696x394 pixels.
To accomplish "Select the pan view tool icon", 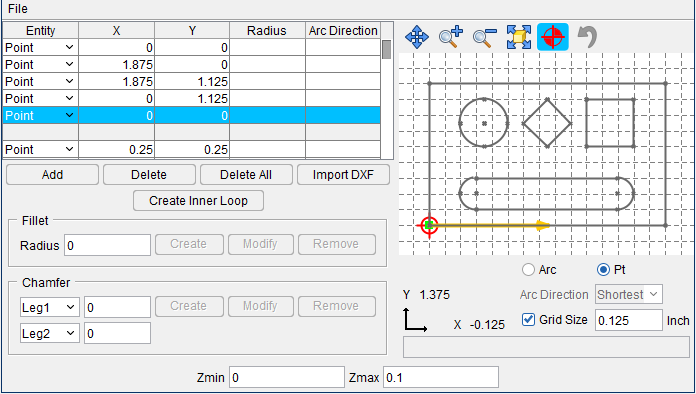I will [x=417, y=37].
